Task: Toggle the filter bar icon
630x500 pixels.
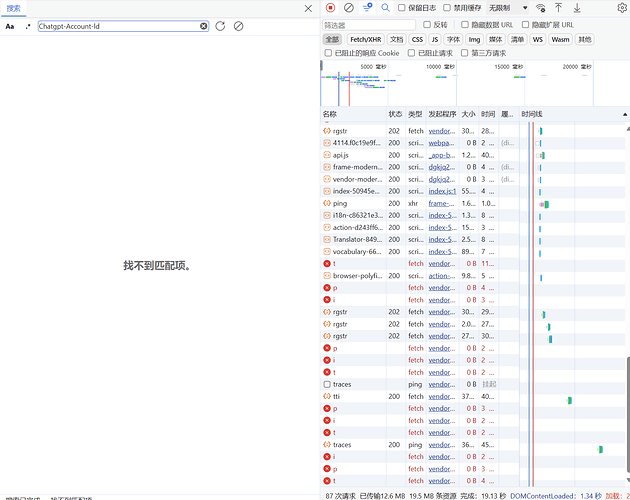Action: 367,8
